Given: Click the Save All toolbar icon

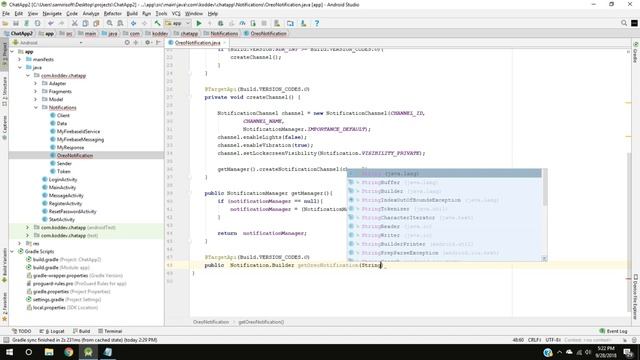Looking at the screenshot, I should click(x=16, y=23).
